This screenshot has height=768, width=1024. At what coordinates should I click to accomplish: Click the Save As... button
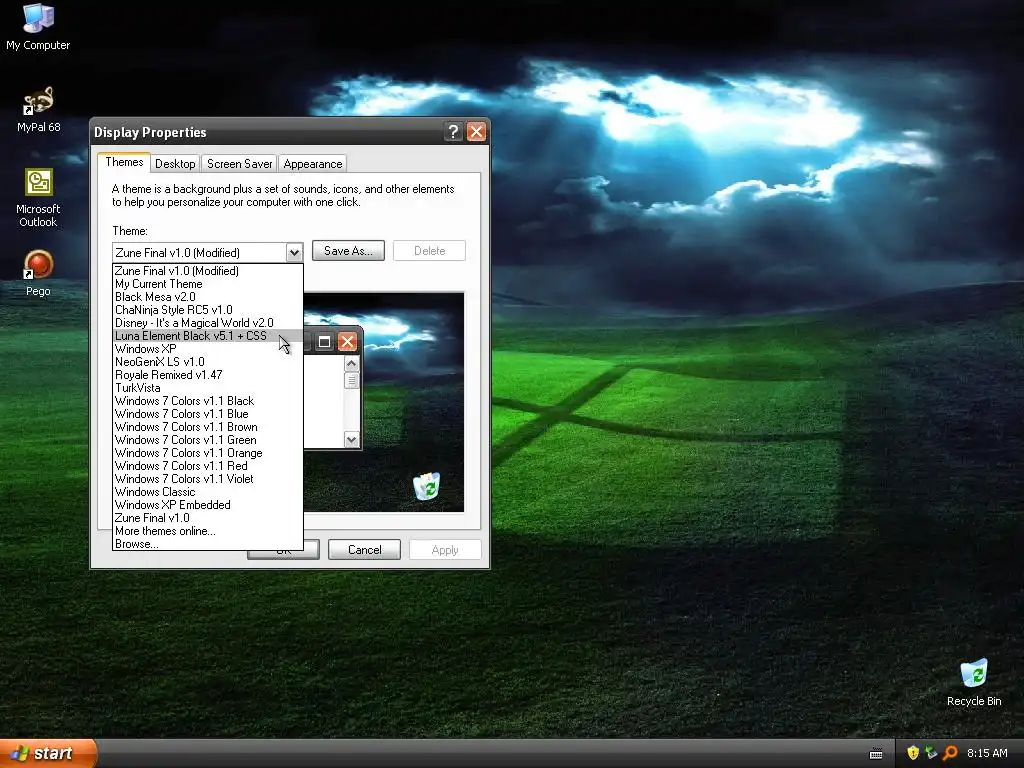coord(348,251)
